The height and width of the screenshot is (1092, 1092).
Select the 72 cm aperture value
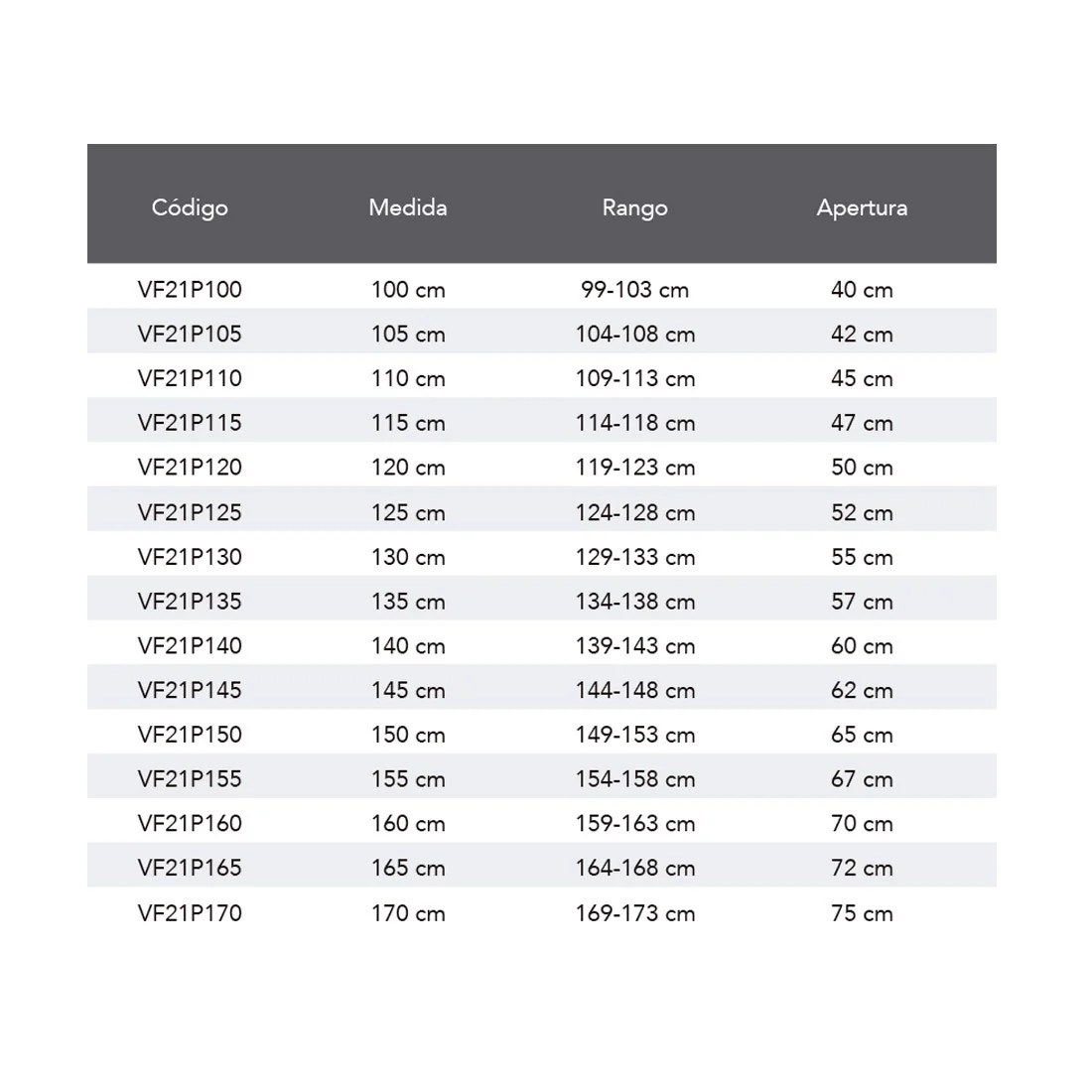pos(862,868)
